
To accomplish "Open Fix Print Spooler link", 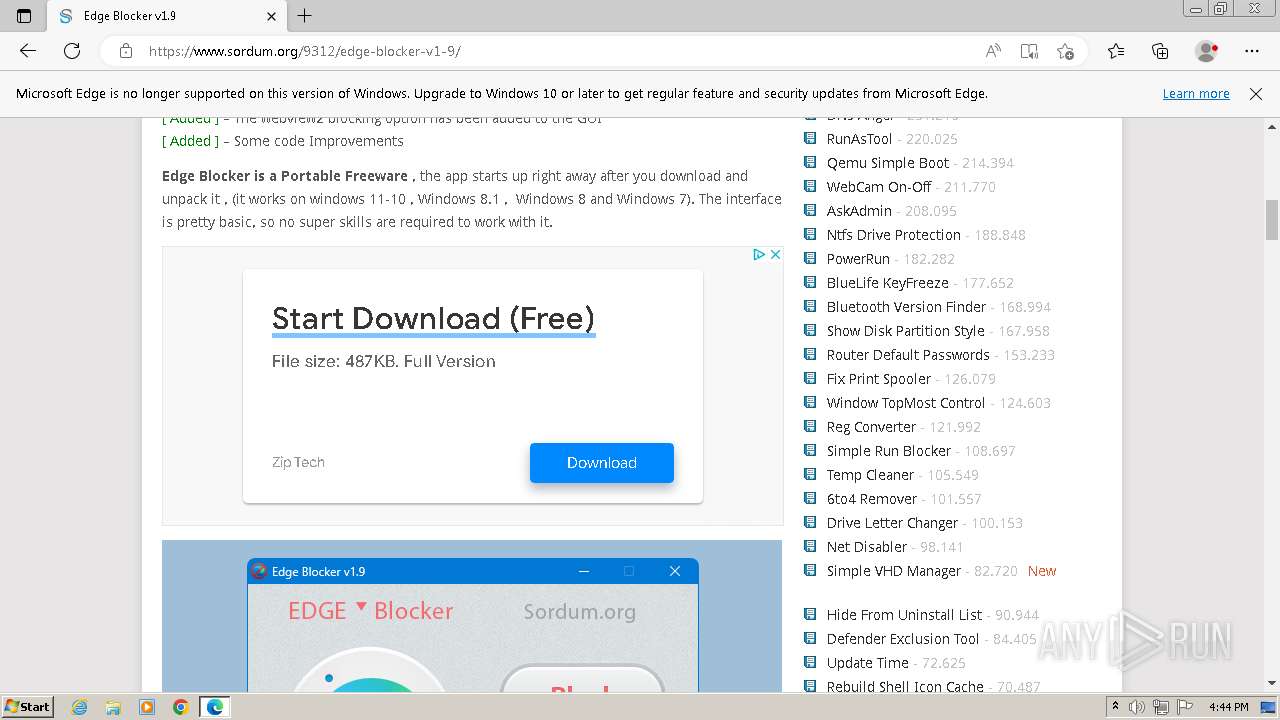I will 879,379.
